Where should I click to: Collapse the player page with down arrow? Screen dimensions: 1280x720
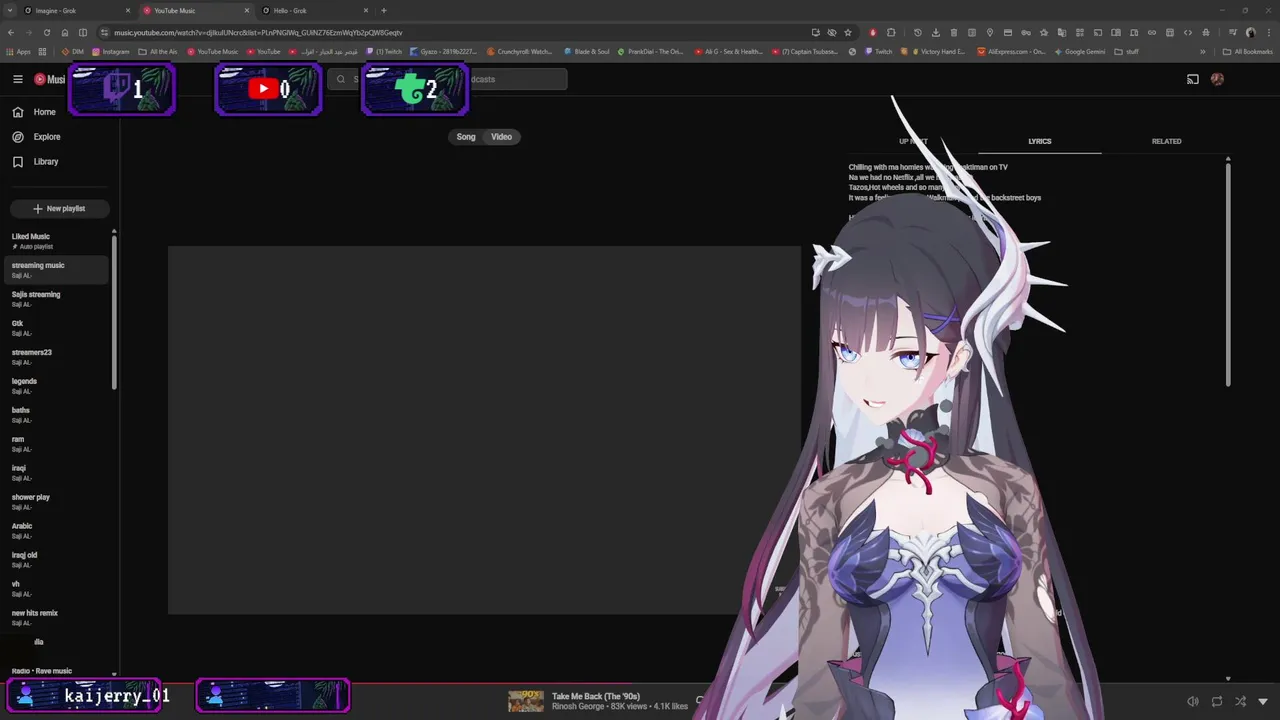coord(1264,702)
